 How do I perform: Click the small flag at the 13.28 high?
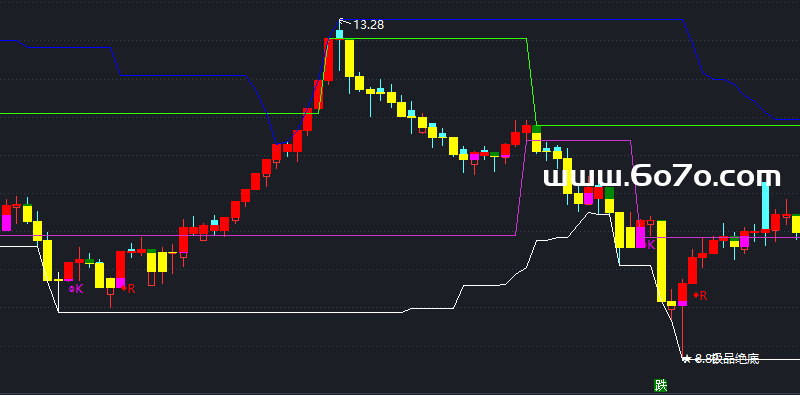click(344, 21)
